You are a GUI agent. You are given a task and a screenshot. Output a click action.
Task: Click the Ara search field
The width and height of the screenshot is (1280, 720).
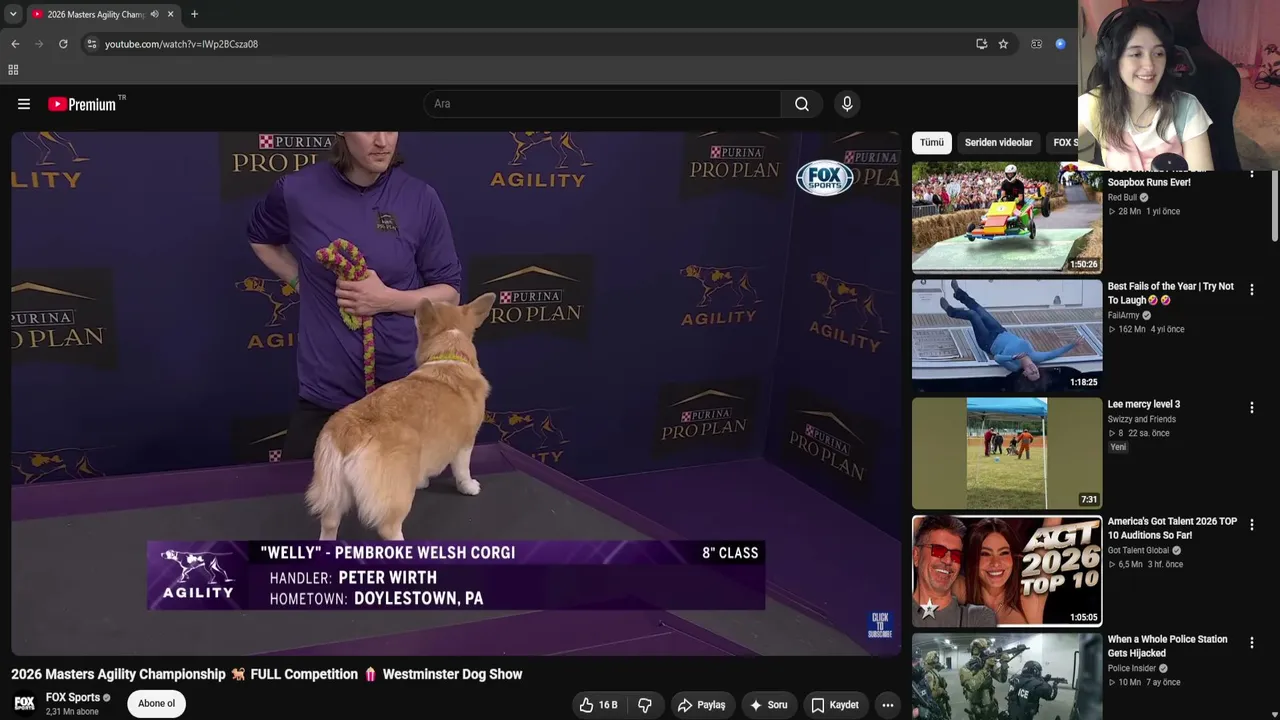point(602,104)
